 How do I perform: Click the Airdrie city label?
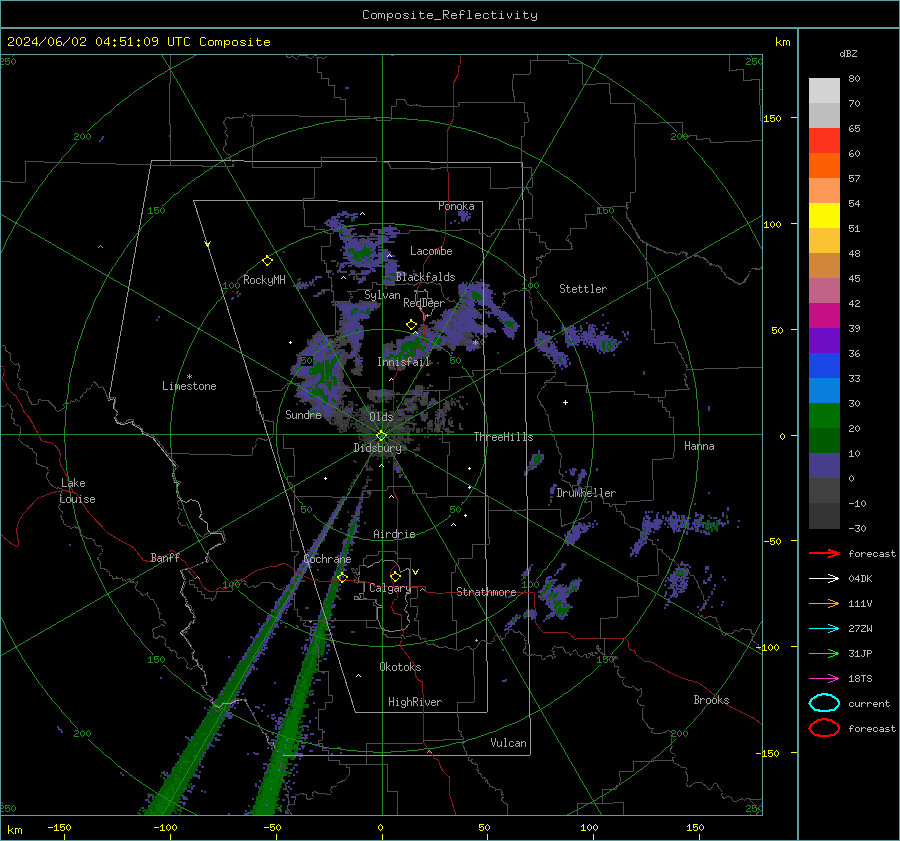click(394, 534)
